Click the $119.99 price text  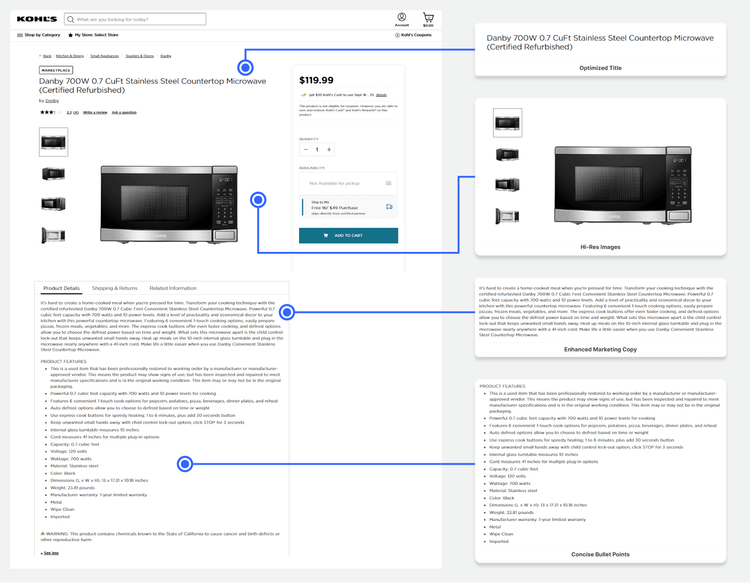[317, 80]
